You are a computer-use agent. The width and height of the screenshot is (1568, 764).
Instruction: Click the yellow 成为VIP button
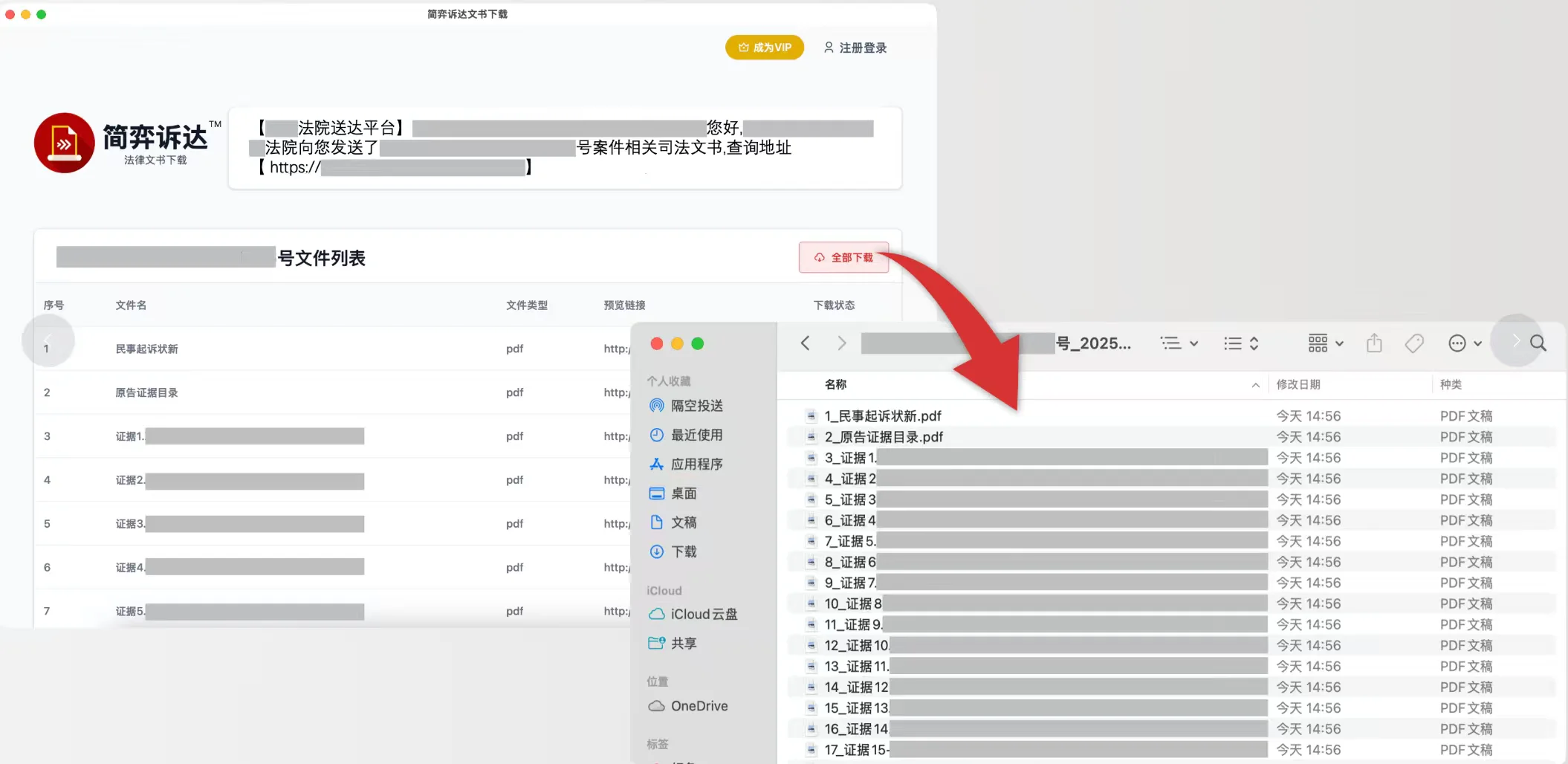[x=764, y=47]
